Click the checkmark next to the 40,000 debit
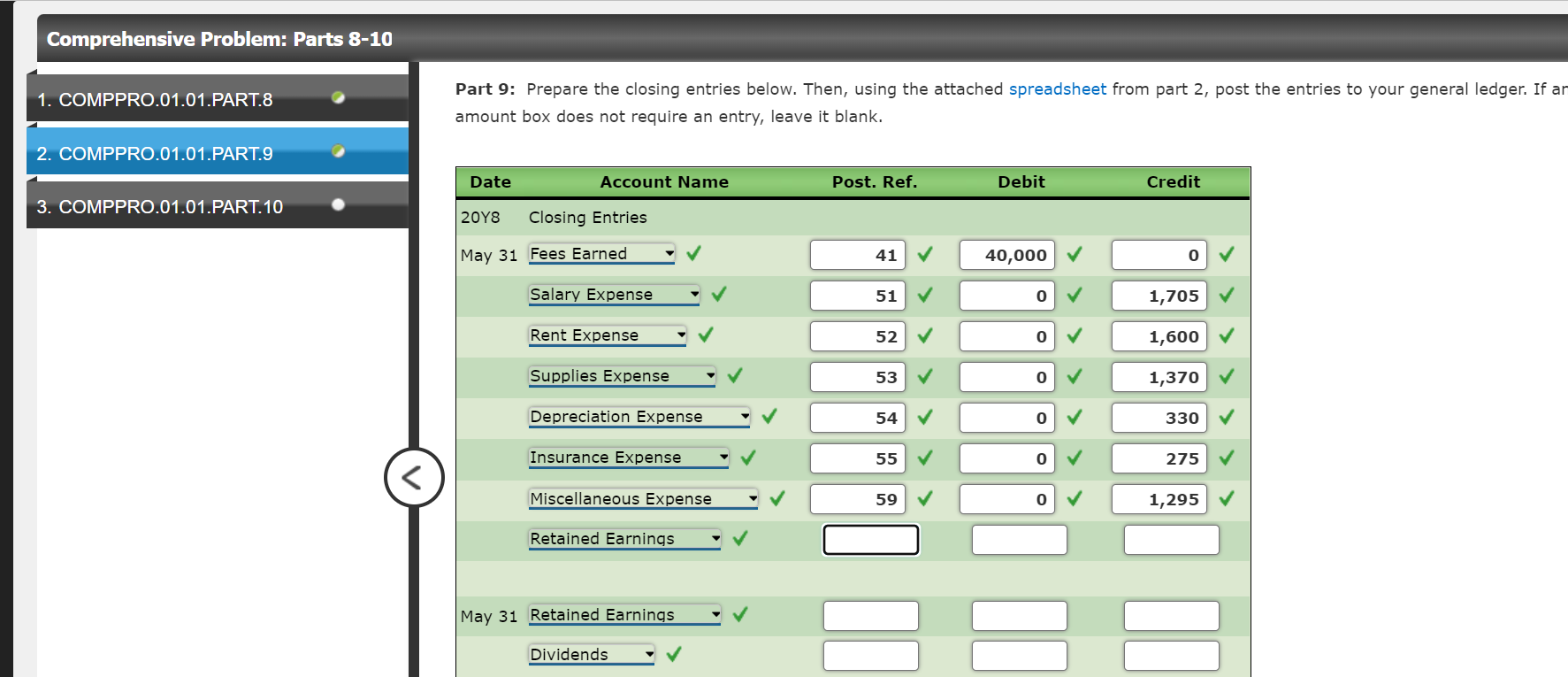Image resolution: width=1568 pixels, height=677 pixels. [x=1074, y=254]
